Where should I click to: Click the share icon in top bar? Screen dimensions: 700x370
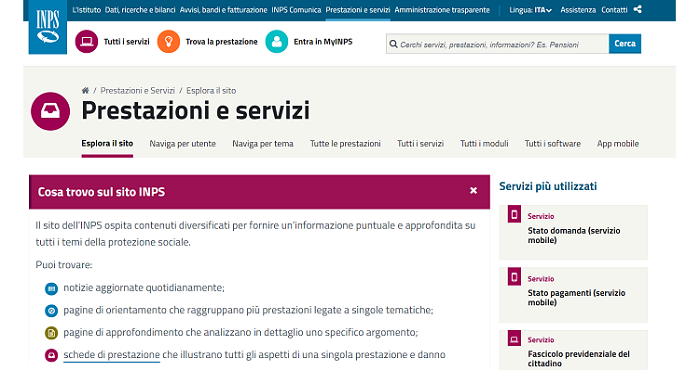coord(638,9)
